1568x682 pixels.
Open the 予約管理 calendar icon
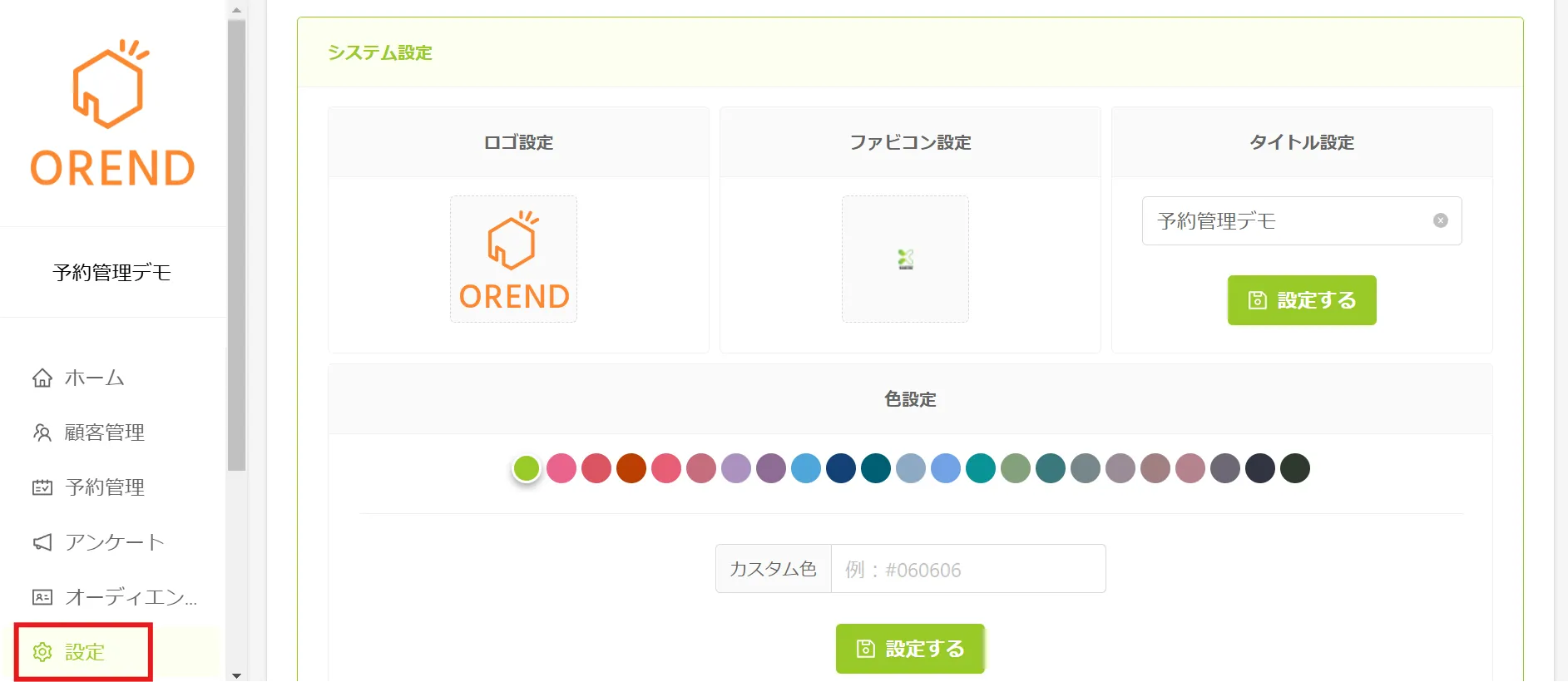tap(42, 487)
